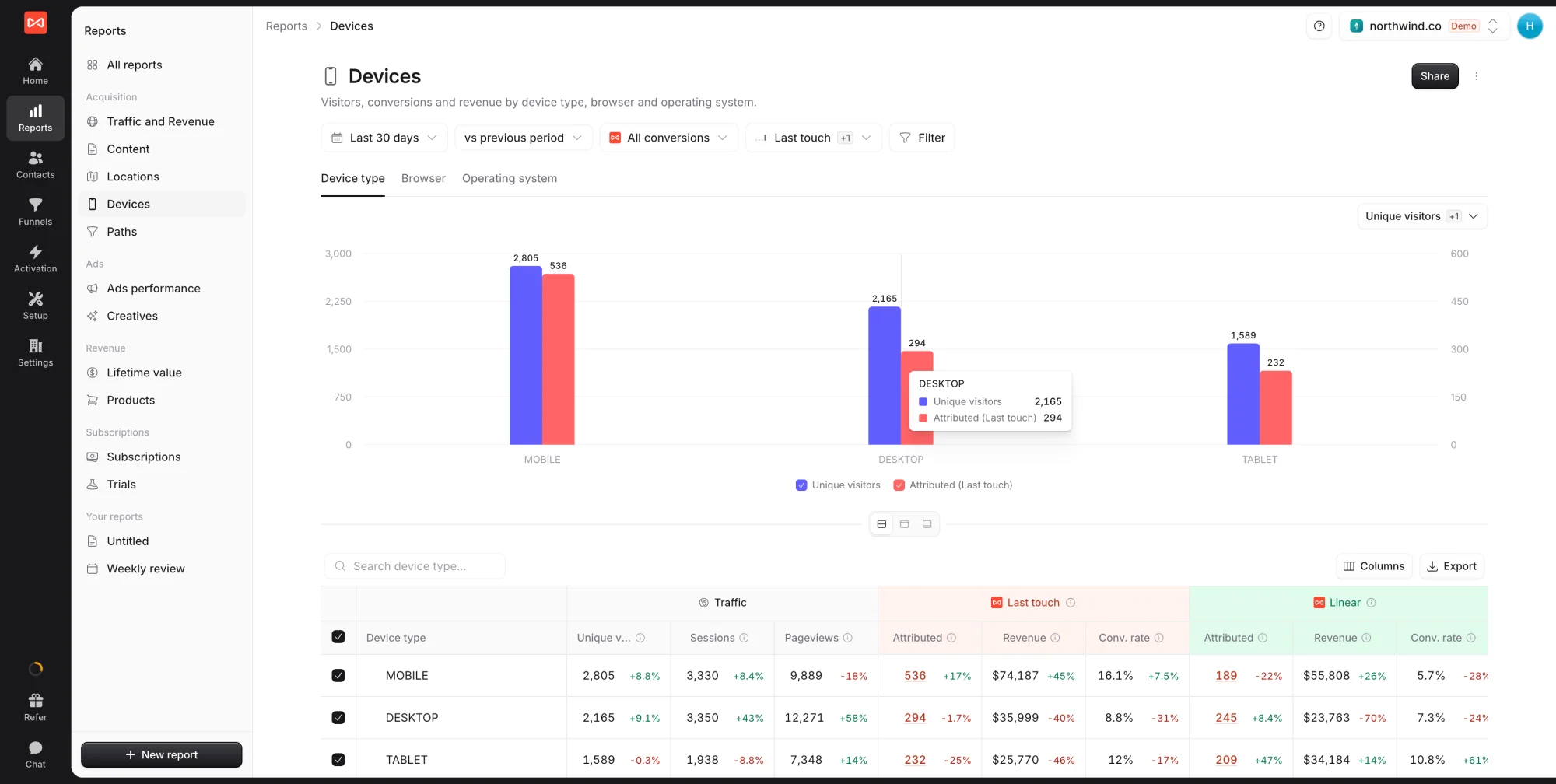Viewport: 1556px width, 784px height.
Task: Open the Unique visitors metric dropdown
Action: [x=1421, y=216]
